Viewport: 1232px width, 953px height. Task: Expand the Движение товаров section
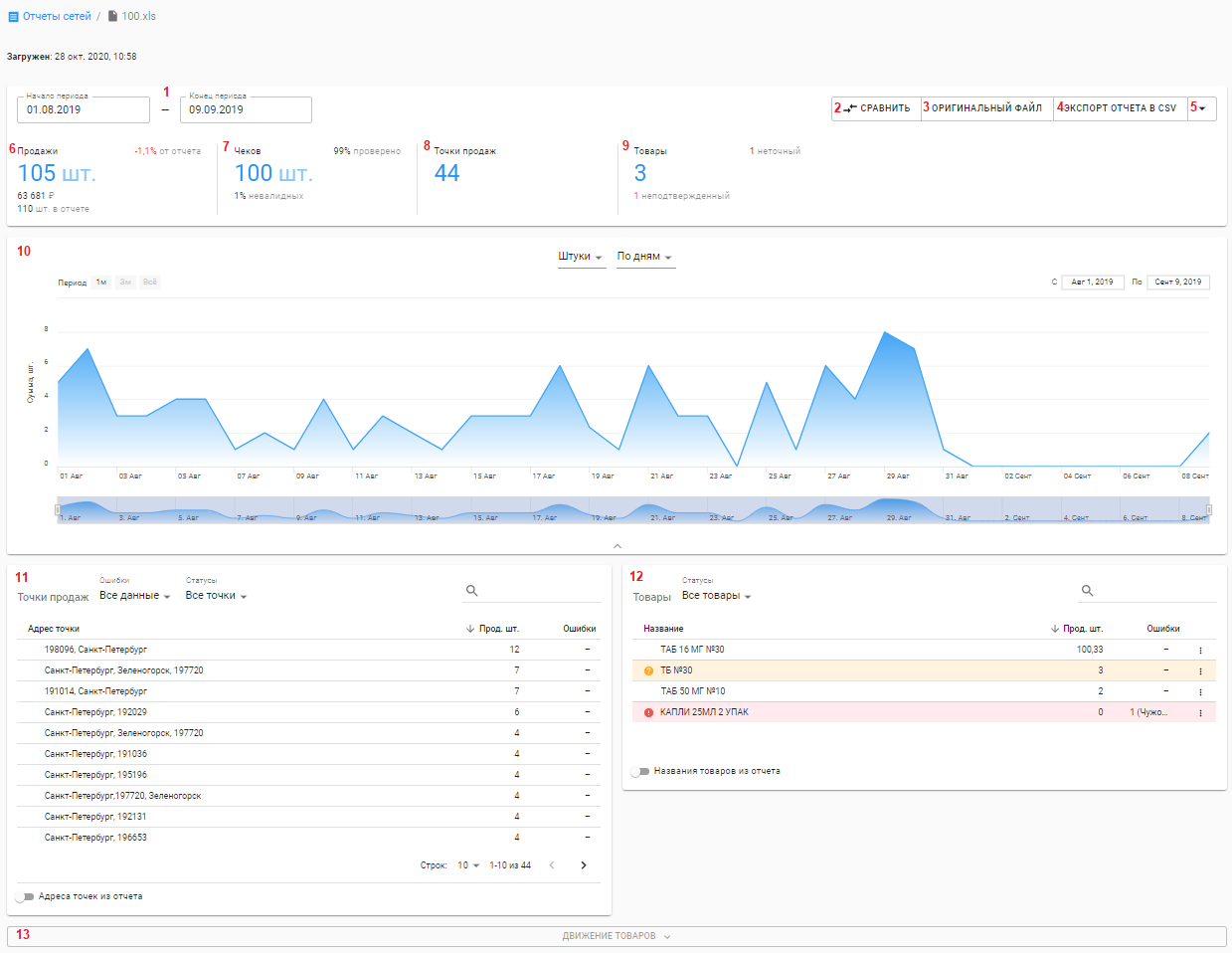pyautogui.click(x=616, y=936)
